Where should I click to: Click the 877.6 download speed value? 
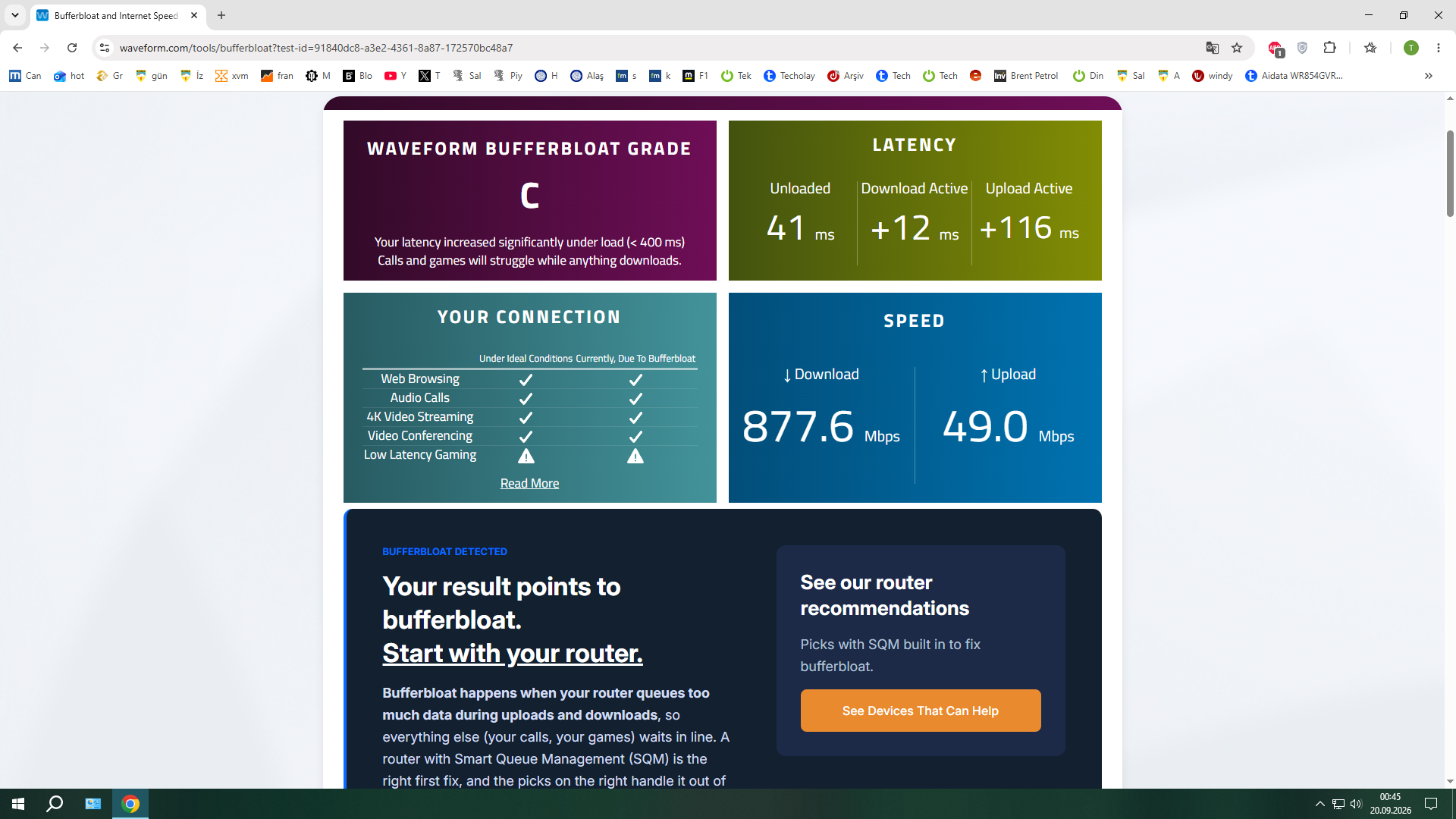pyautogui.click(x=798, y=426)
